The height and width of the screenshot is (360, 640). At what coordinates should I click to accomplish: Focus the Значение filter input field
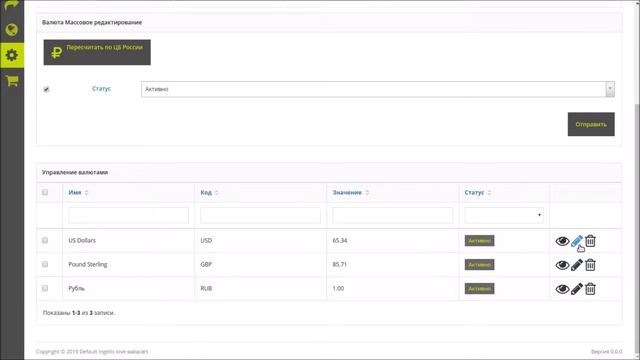pos(393,215)
